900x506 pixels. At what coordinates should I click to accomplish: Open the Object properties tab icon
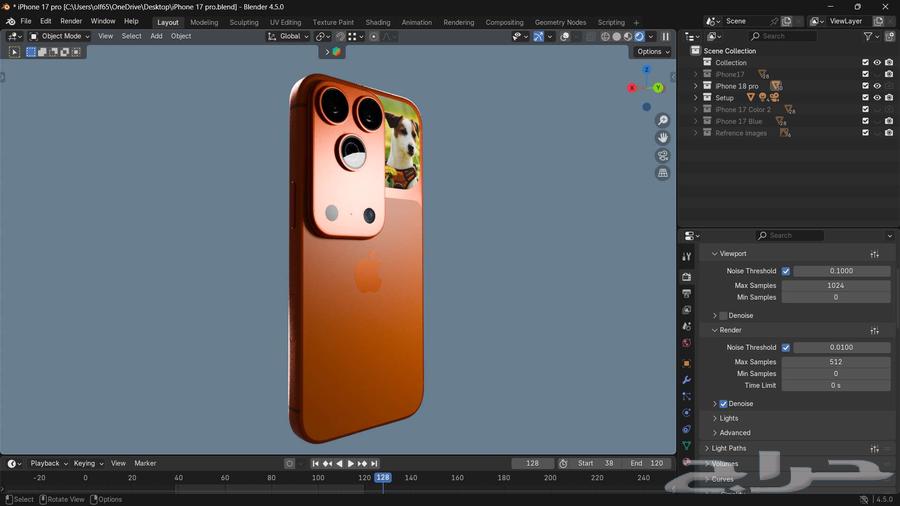[686, 363]
